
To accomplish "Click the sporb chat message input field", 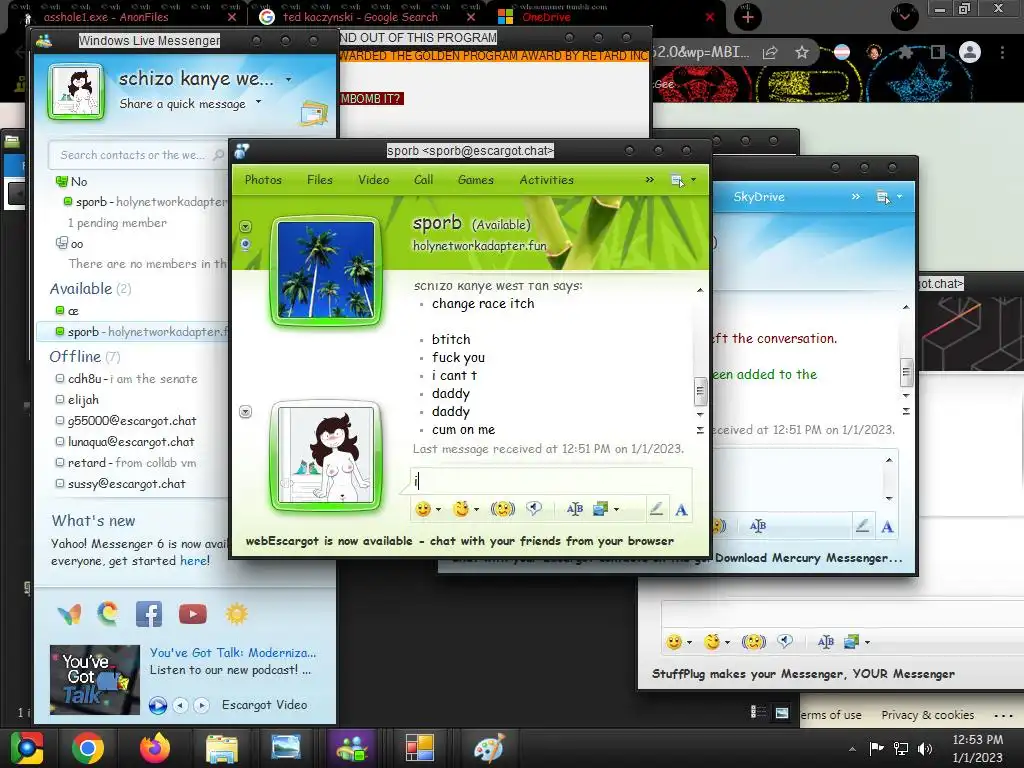I will point(551,481).
